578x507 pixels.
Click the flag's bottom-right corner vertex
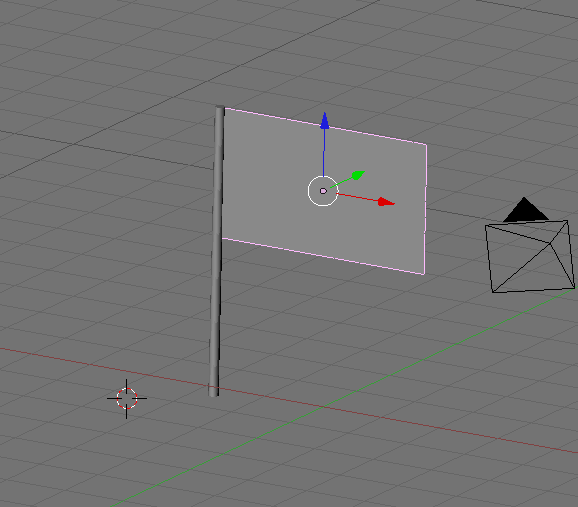(x=424, y=274)
